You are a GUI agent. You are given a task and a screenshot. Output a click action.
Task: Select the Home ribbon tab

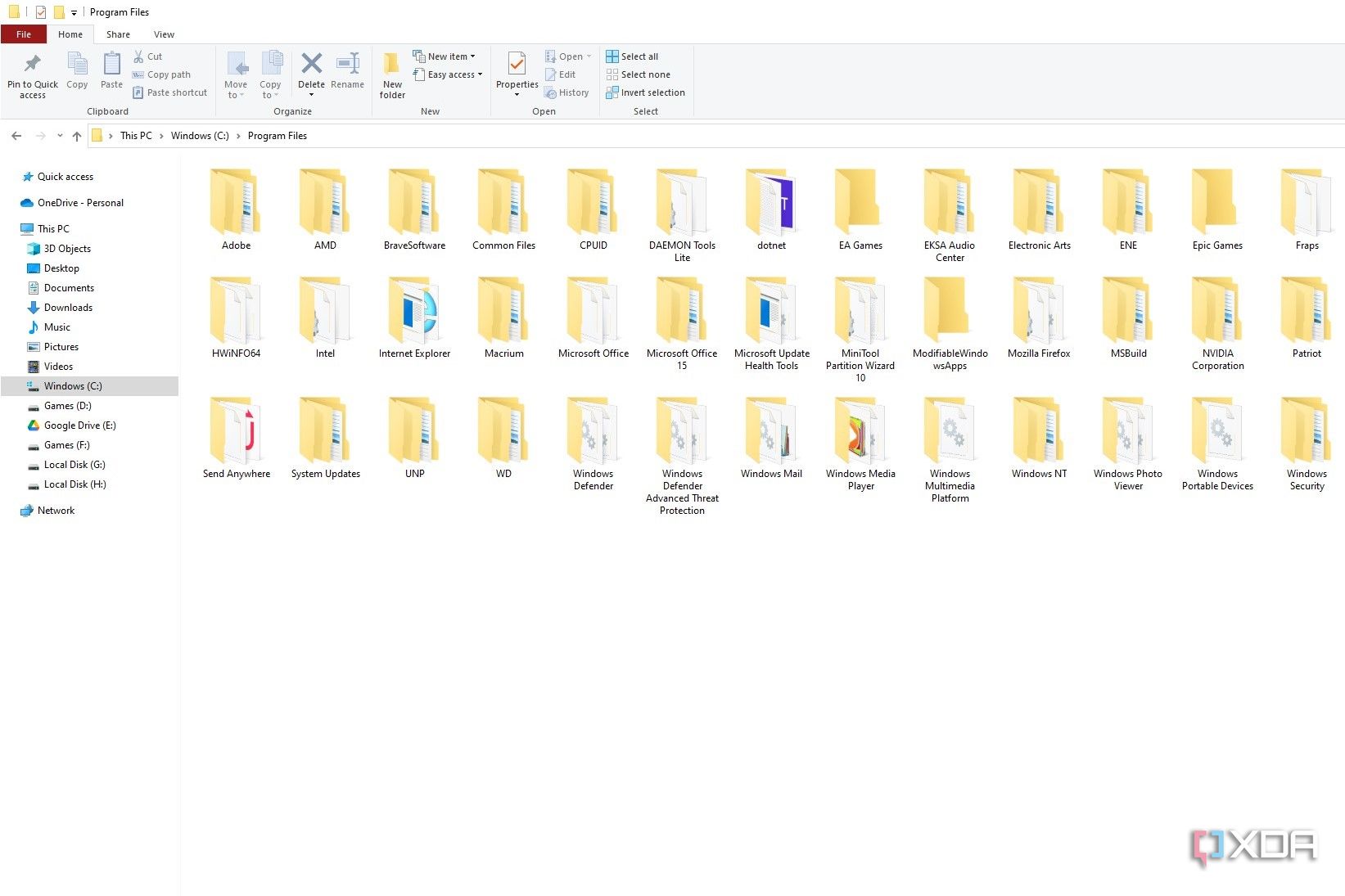coord(70,34)
